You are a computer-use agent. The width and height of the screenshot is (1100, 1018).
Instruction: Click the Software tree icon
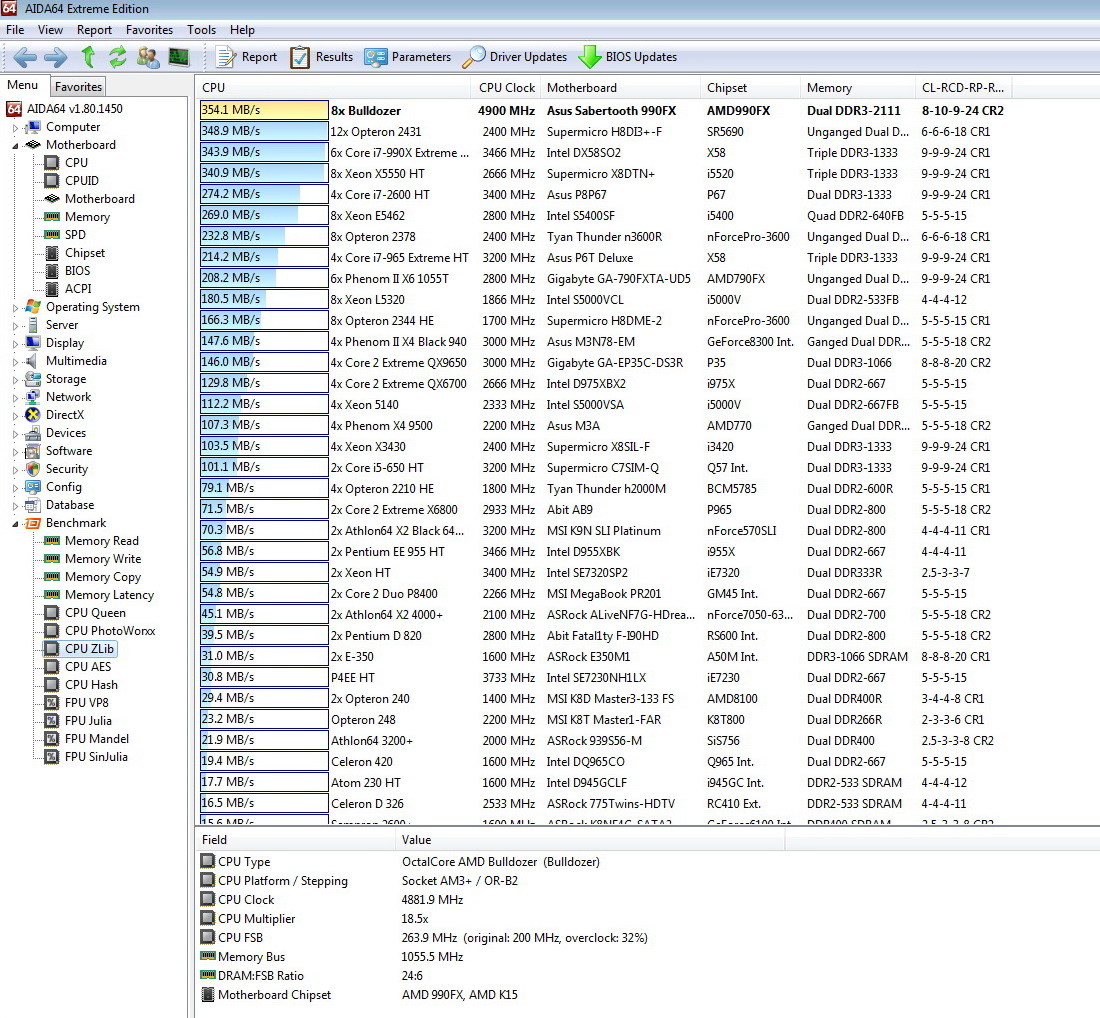pos(33,451)
